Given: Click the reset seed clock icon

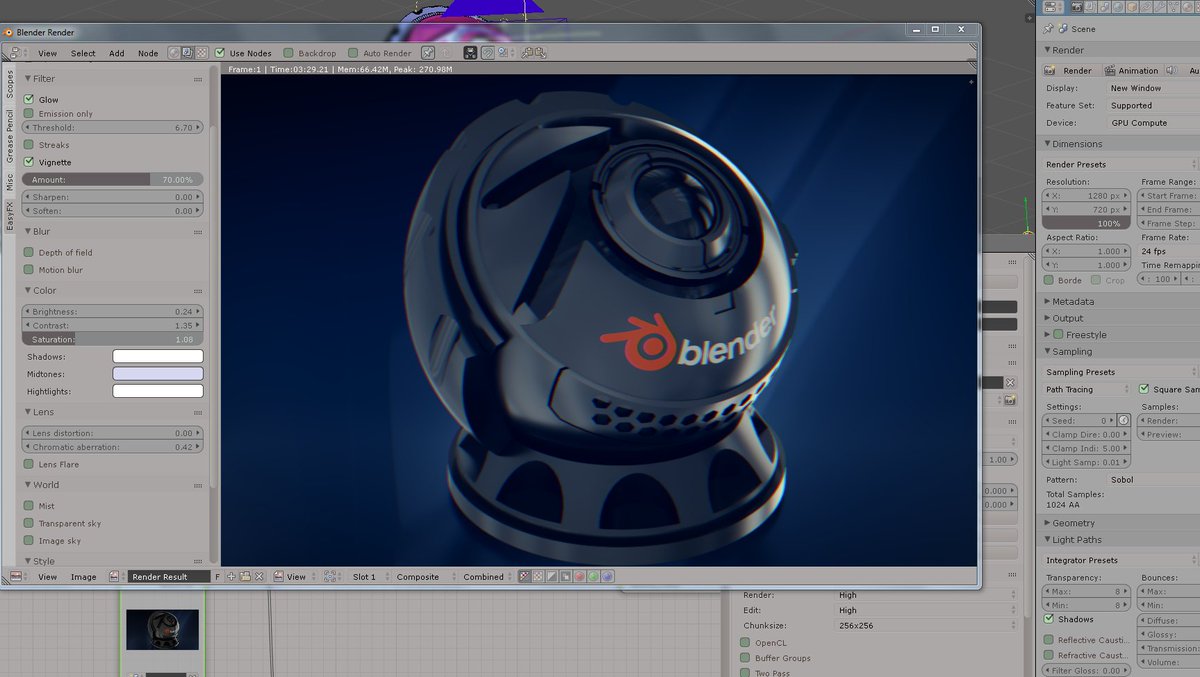Looking at the screenshot, I should point(1123,421).
